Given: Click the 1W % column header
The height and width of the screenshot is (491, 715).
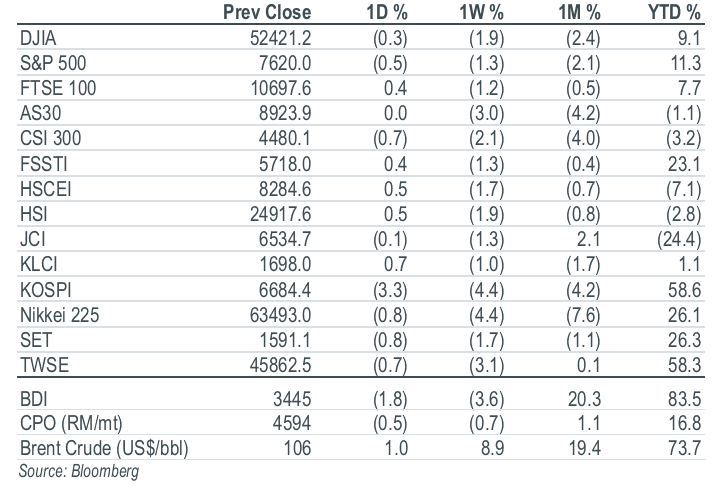Looking at the screenshot, I should (481, 12).
